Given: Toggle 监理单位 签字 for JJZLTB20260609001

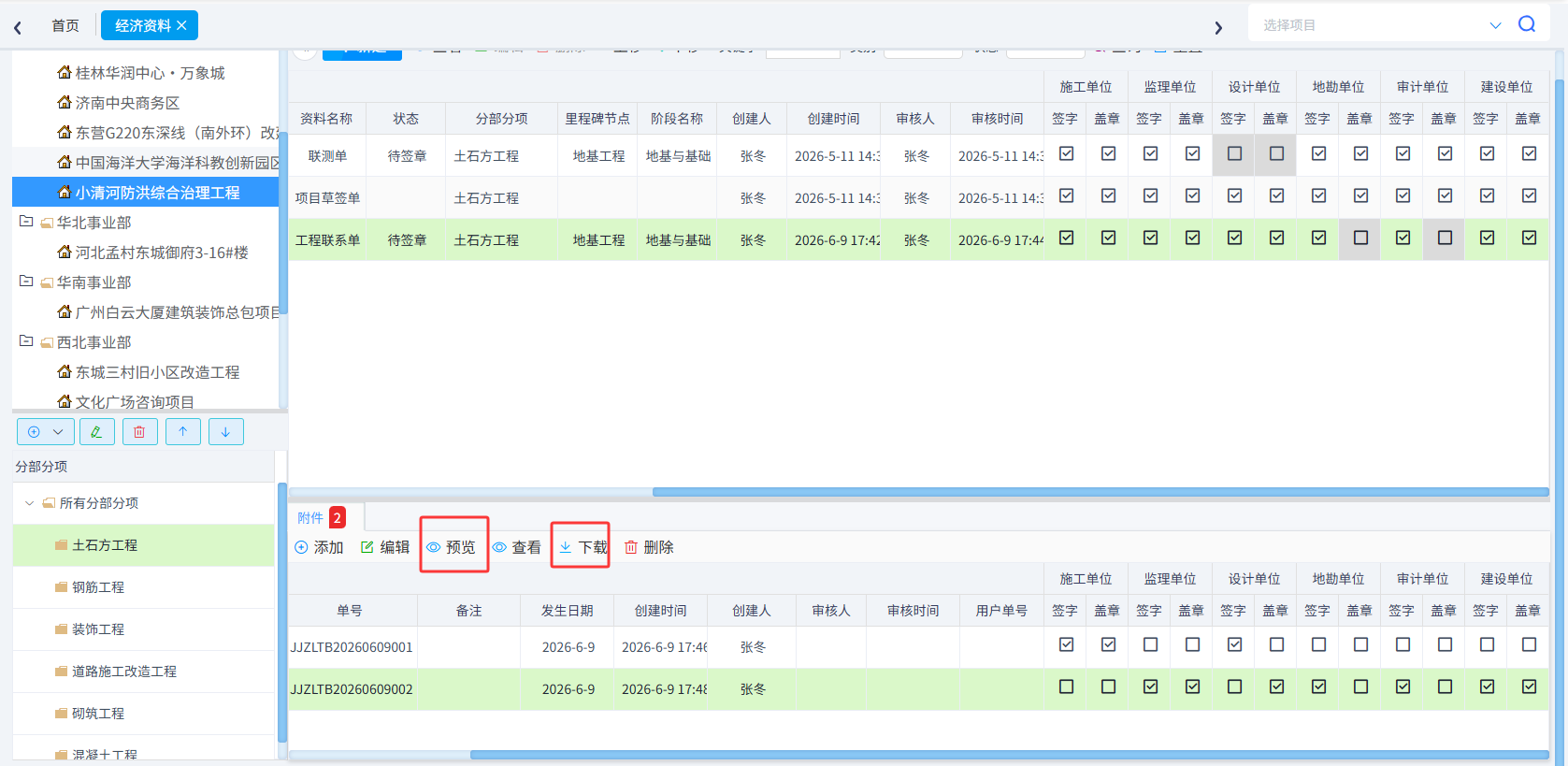Looking at the screenshot, I should [1150, 644].
